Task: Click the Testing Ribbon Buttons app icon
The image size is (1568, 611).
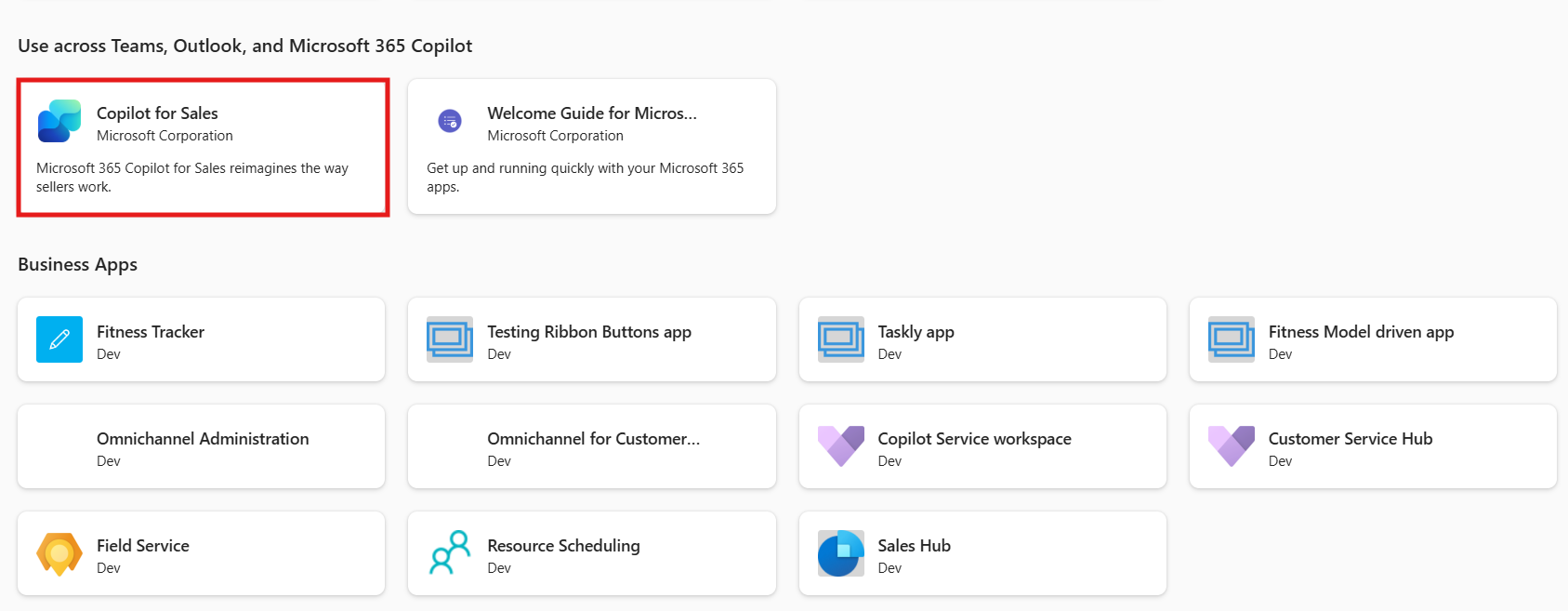Action: [x=450, y=339]
